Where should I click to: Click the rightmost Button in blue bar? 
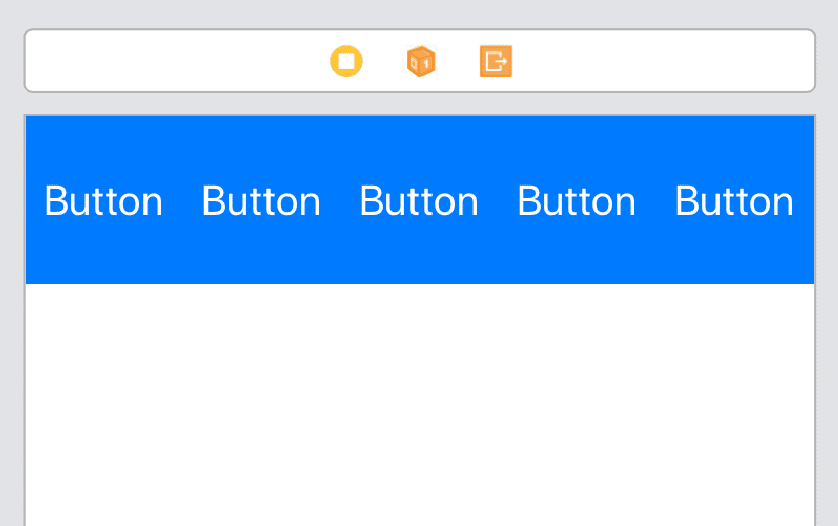point(734,202)
